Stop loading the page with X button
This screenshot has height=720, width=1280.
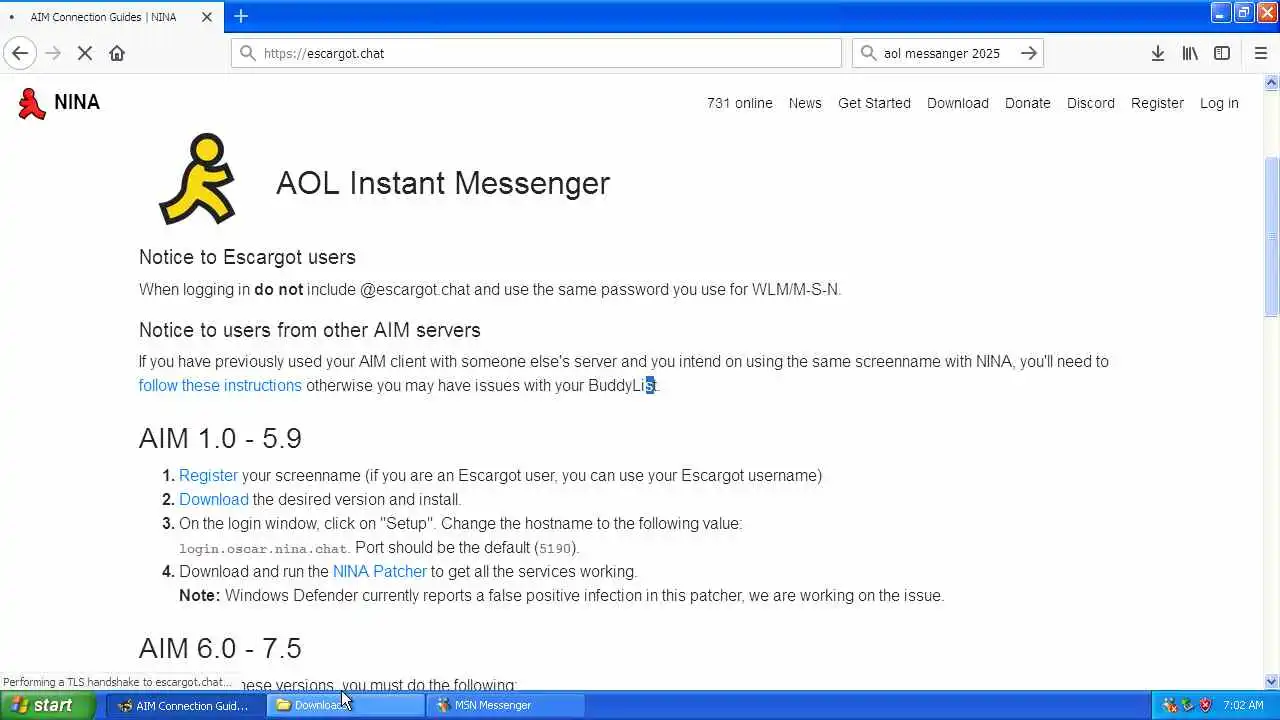85,53
